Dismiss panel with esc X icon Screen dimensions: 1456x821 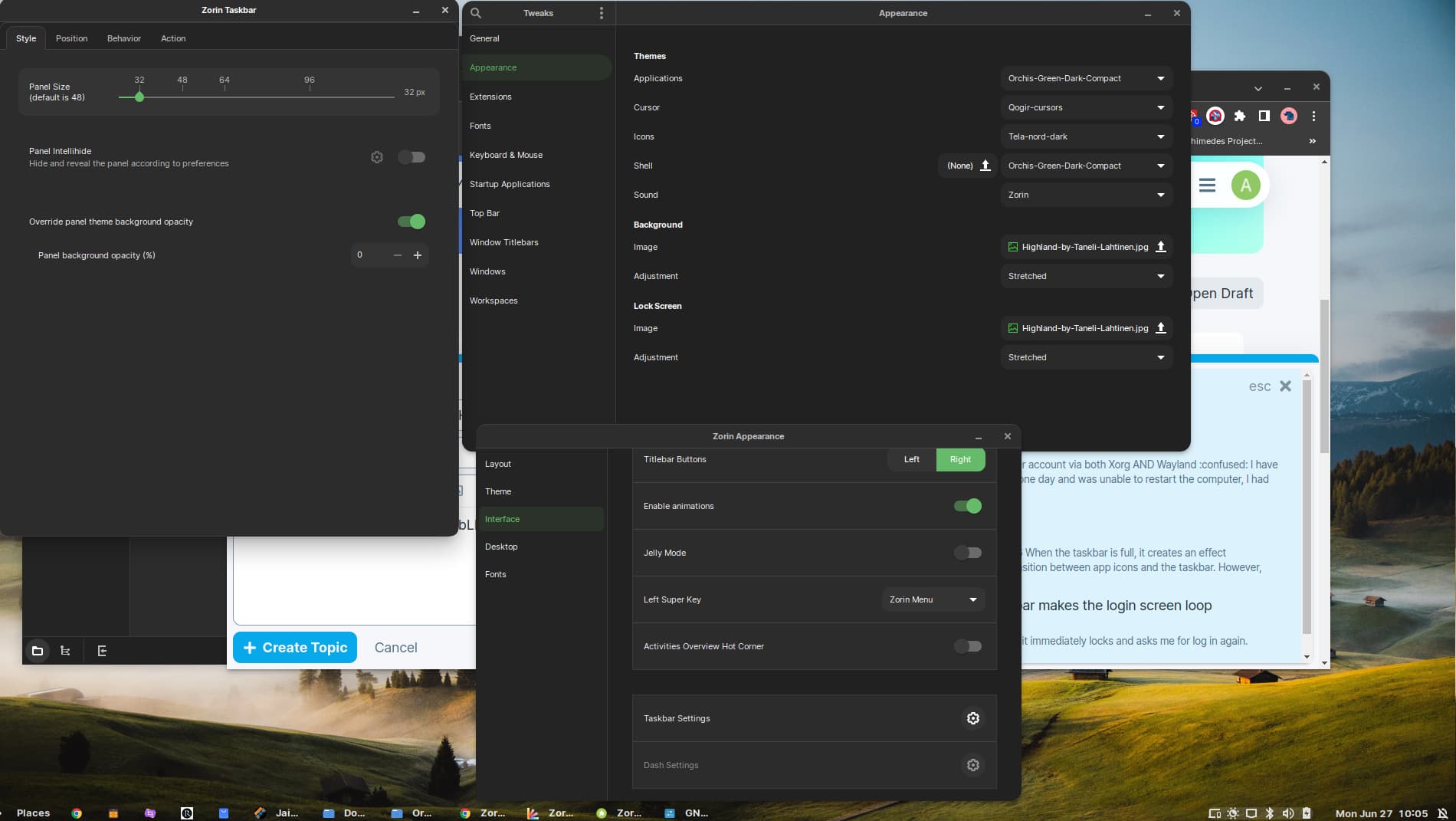1285,386
